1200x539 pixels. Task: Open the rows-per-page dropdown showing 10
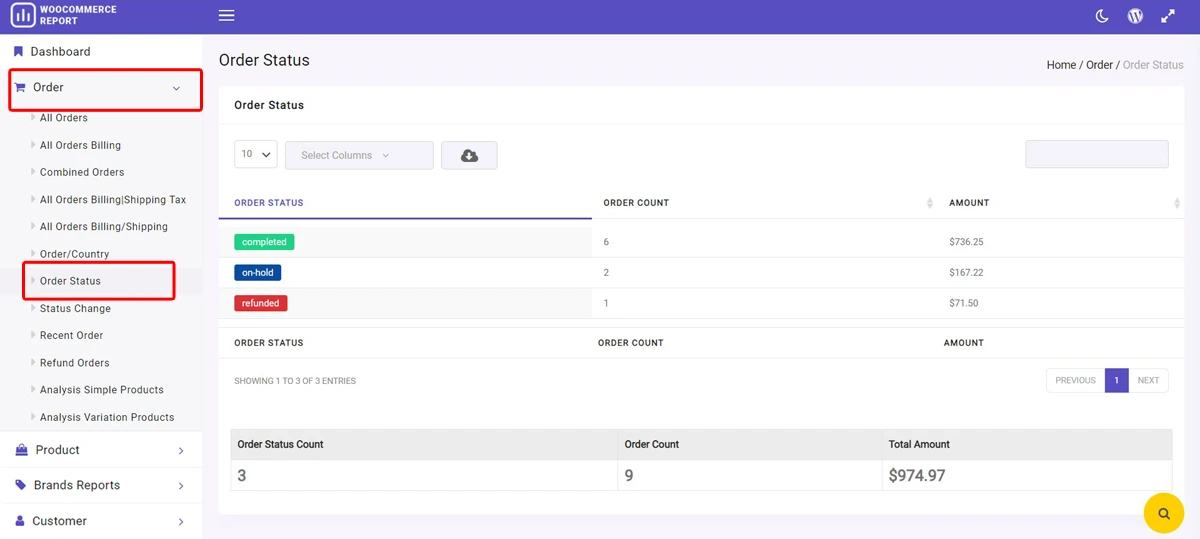256,155
